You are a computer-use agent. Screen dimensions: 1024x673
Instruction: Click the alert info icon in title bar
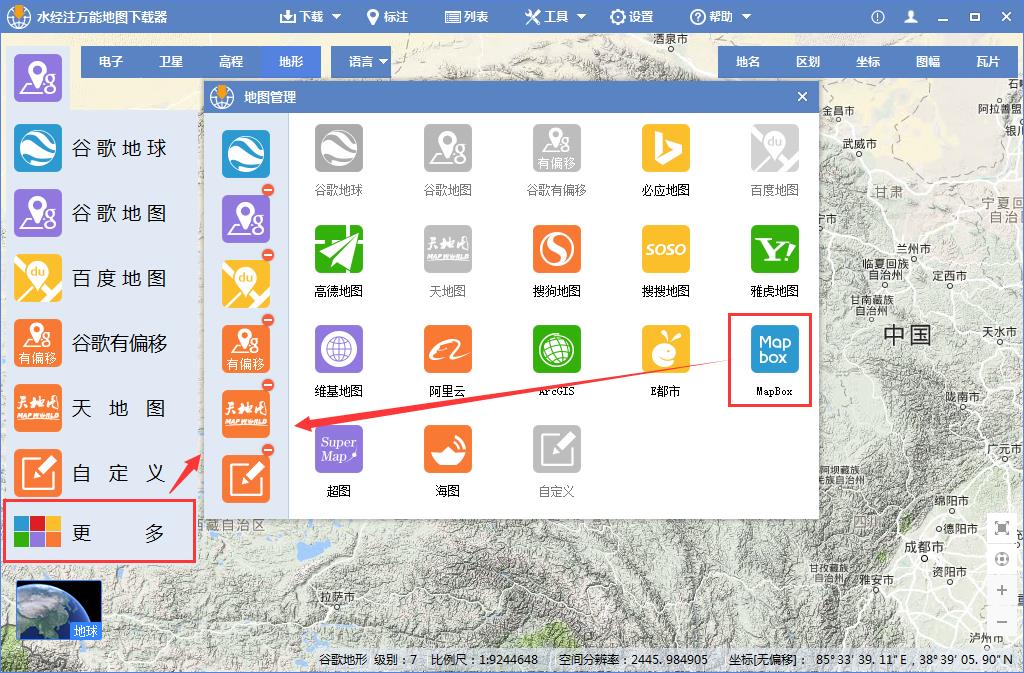click(x=878, y=17)
